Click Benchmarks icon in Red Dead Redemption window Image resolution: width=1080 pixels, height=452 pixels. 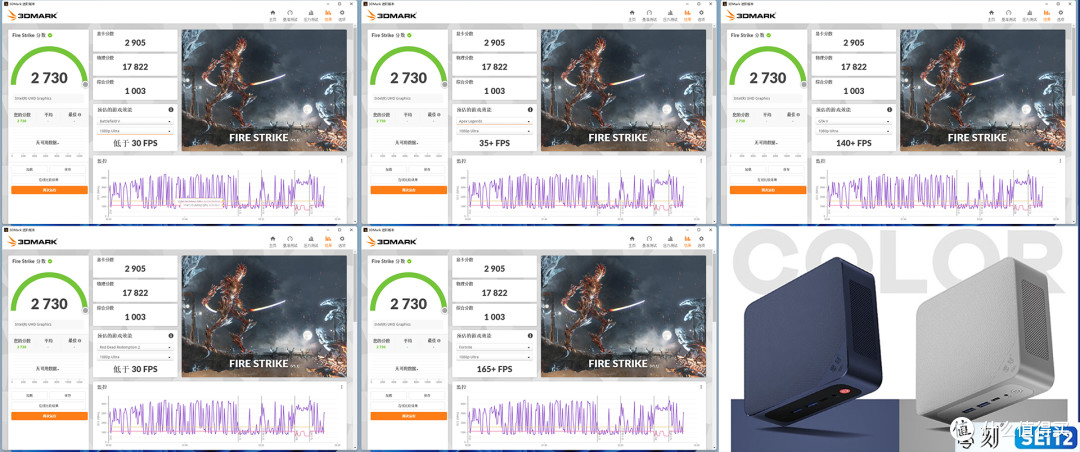pyautogui.click(x=291, y=240)
